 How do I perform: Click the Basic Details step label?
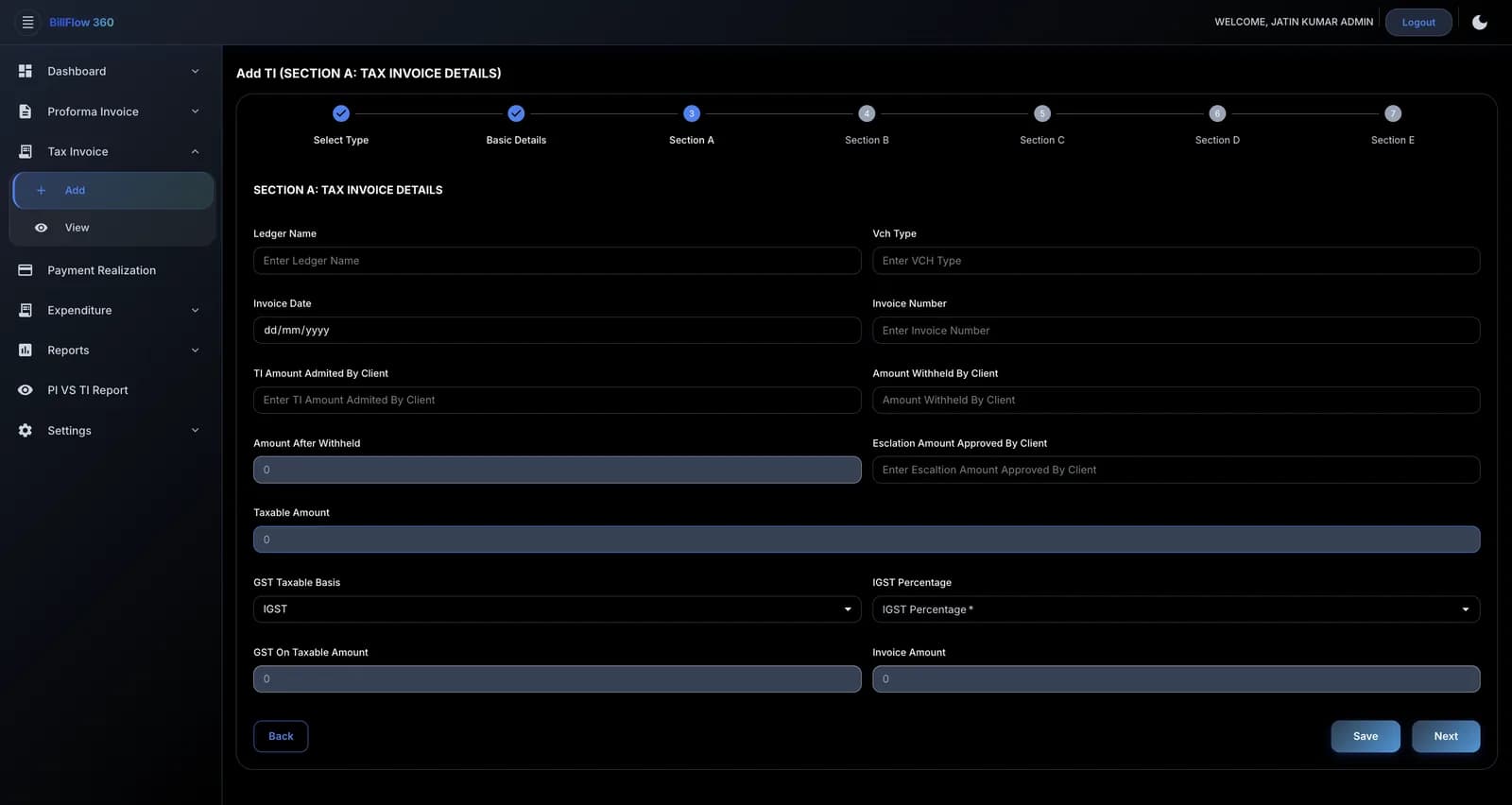[x=516, y=140]
